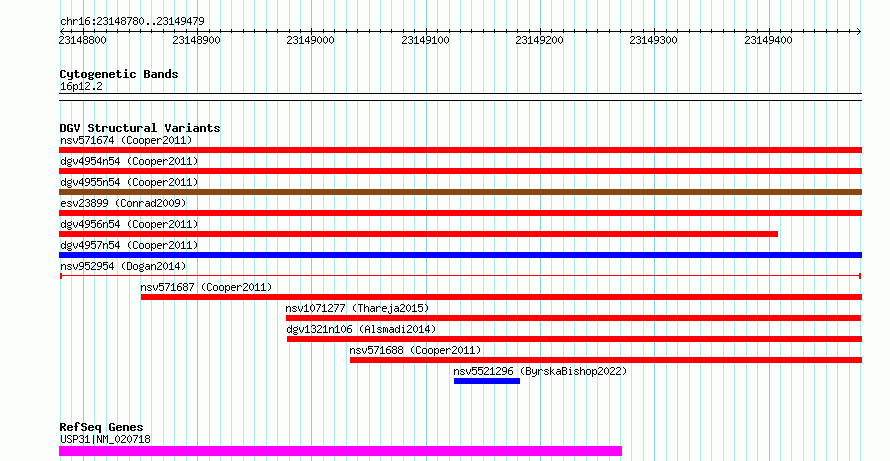Click the black 16p12.2 cytogenetic band line

(460, 97)
